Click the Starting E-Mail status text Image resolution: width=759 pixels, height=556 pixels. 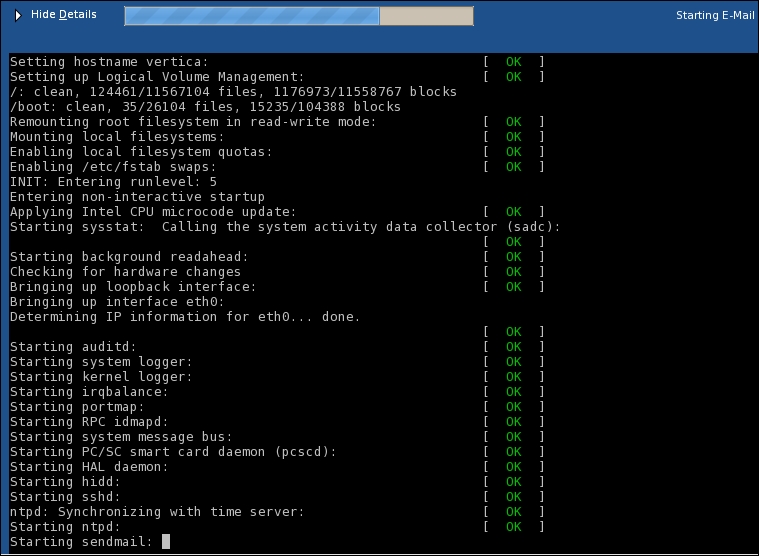(x=715, y=15)
